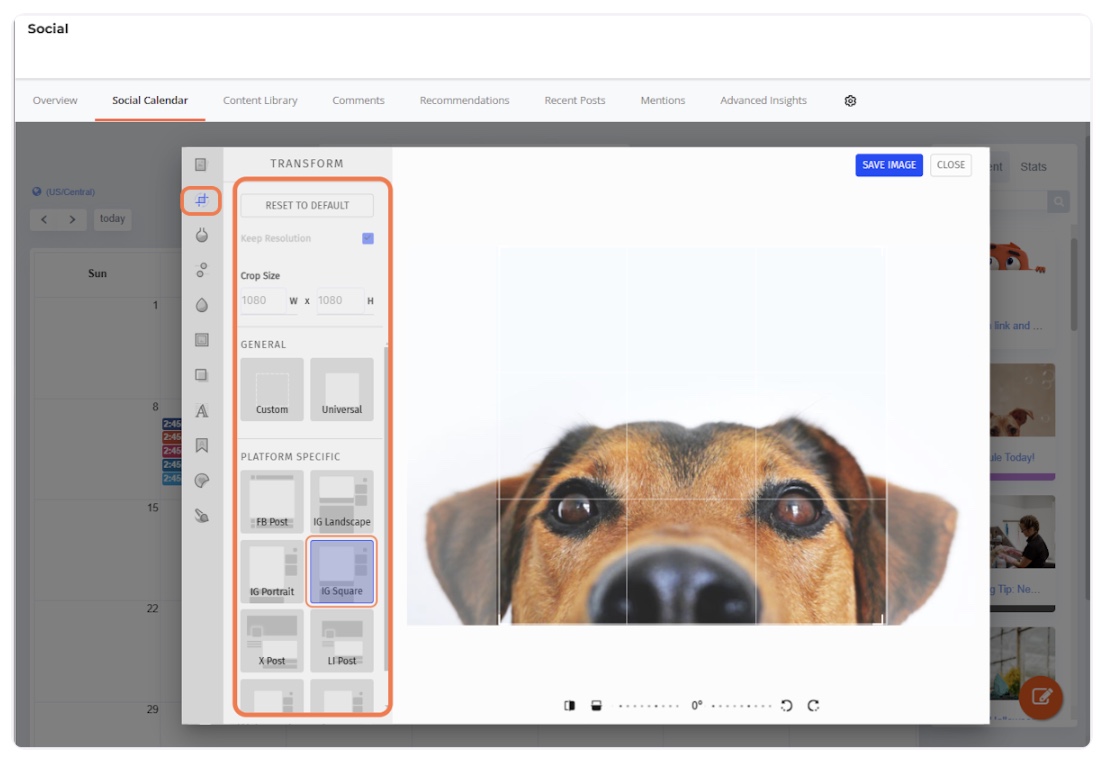The width and height of the screenshot is (1104, 760).
Task: Click the dog crop preview image
Action: [691, 435]
